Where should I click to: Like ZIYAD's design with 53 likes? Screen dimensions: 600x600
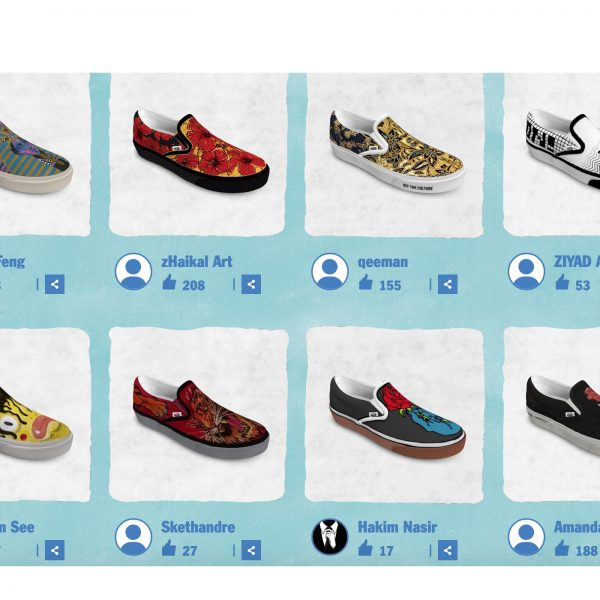562,282
